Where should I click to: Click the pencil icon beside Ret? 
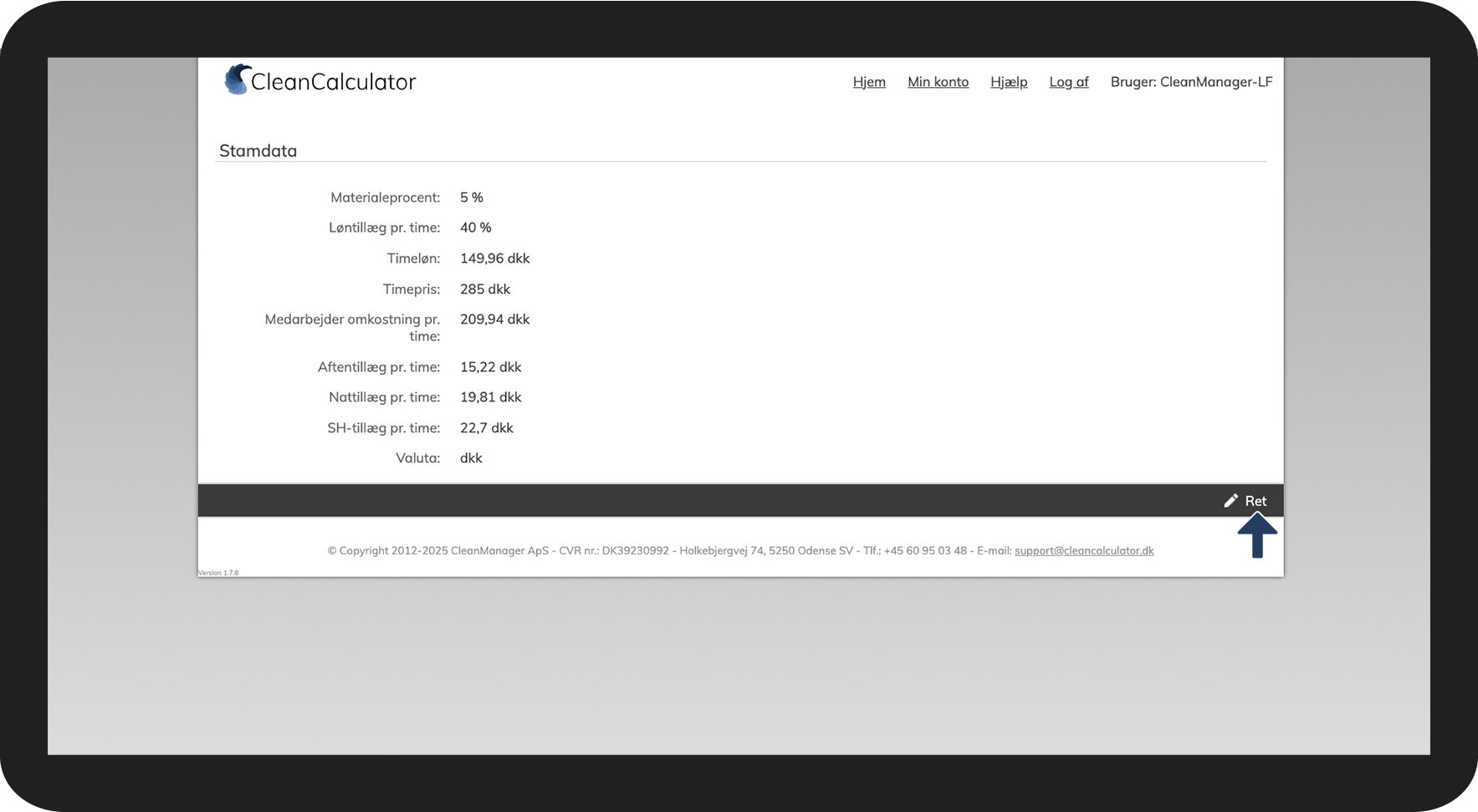pos(1230,501)
